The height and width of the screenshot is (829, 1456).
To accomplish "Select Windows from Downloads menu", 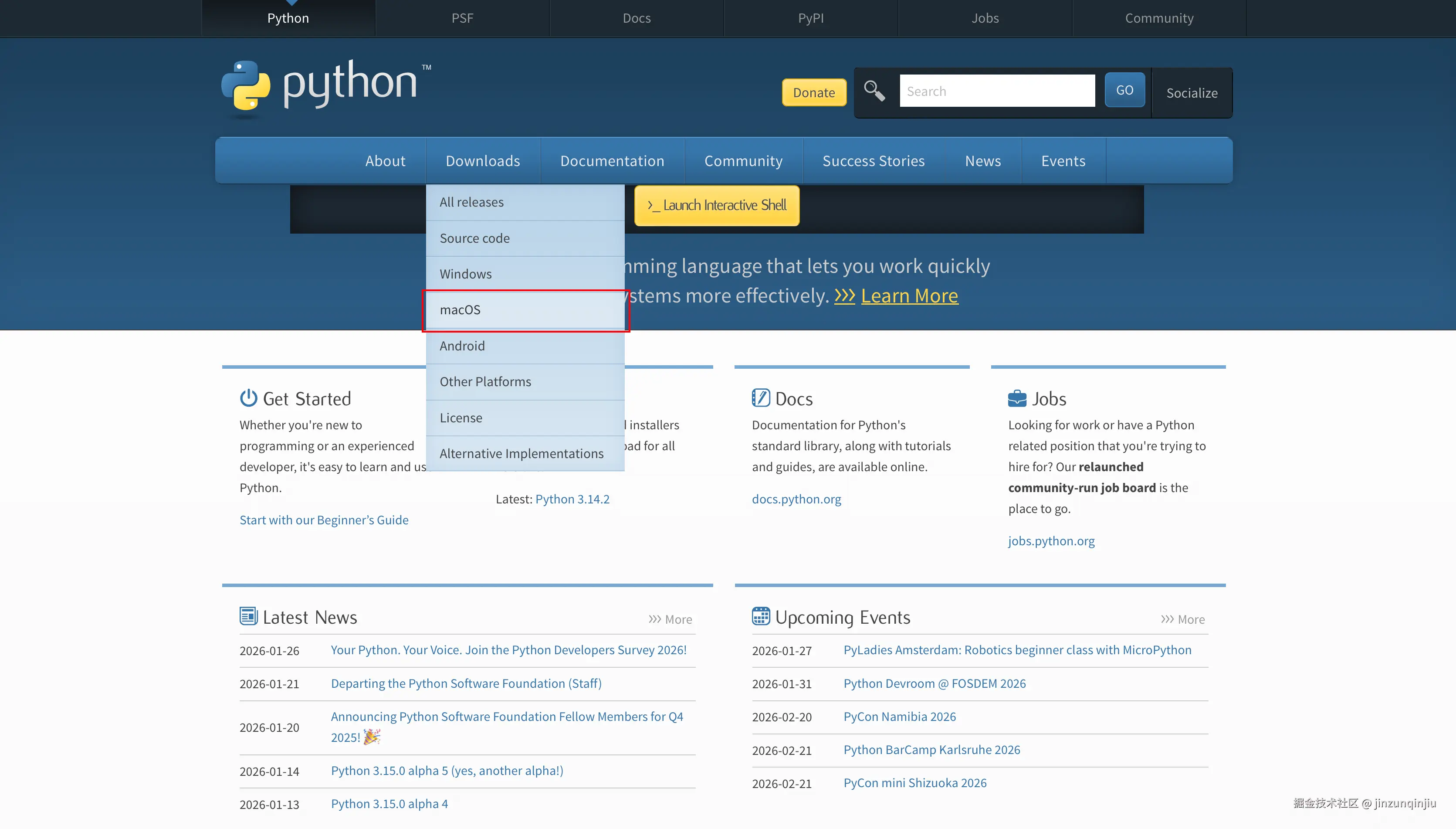I will [x=465, y=274].
